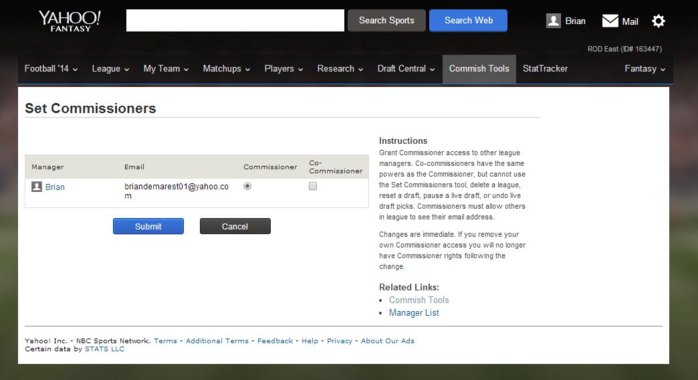Select the Commish Tools tab
This screenshot has width=698, height=380.
pyautogui.click(x=479, y=69)
